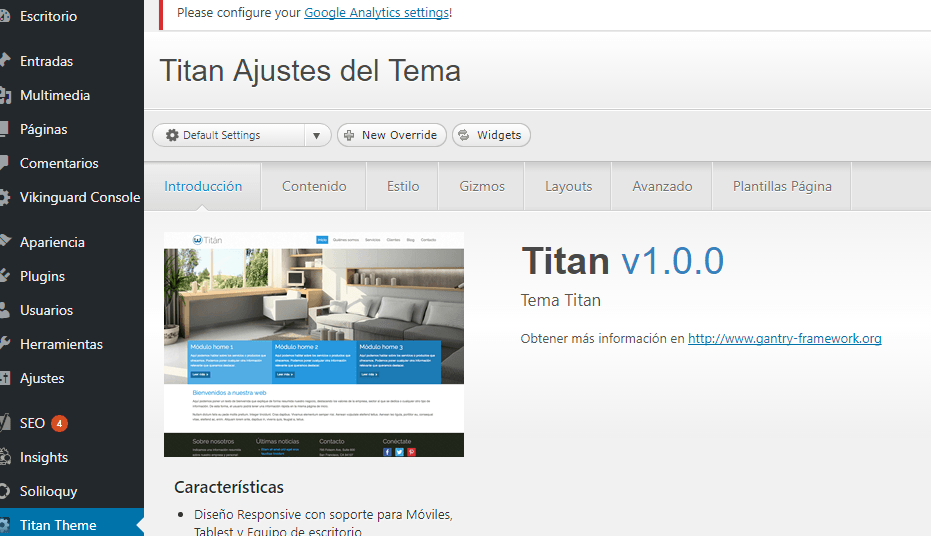This screenshot has width=931, height=536.
Task: Open the Plantillas Página tab
Action: (782, 186)
